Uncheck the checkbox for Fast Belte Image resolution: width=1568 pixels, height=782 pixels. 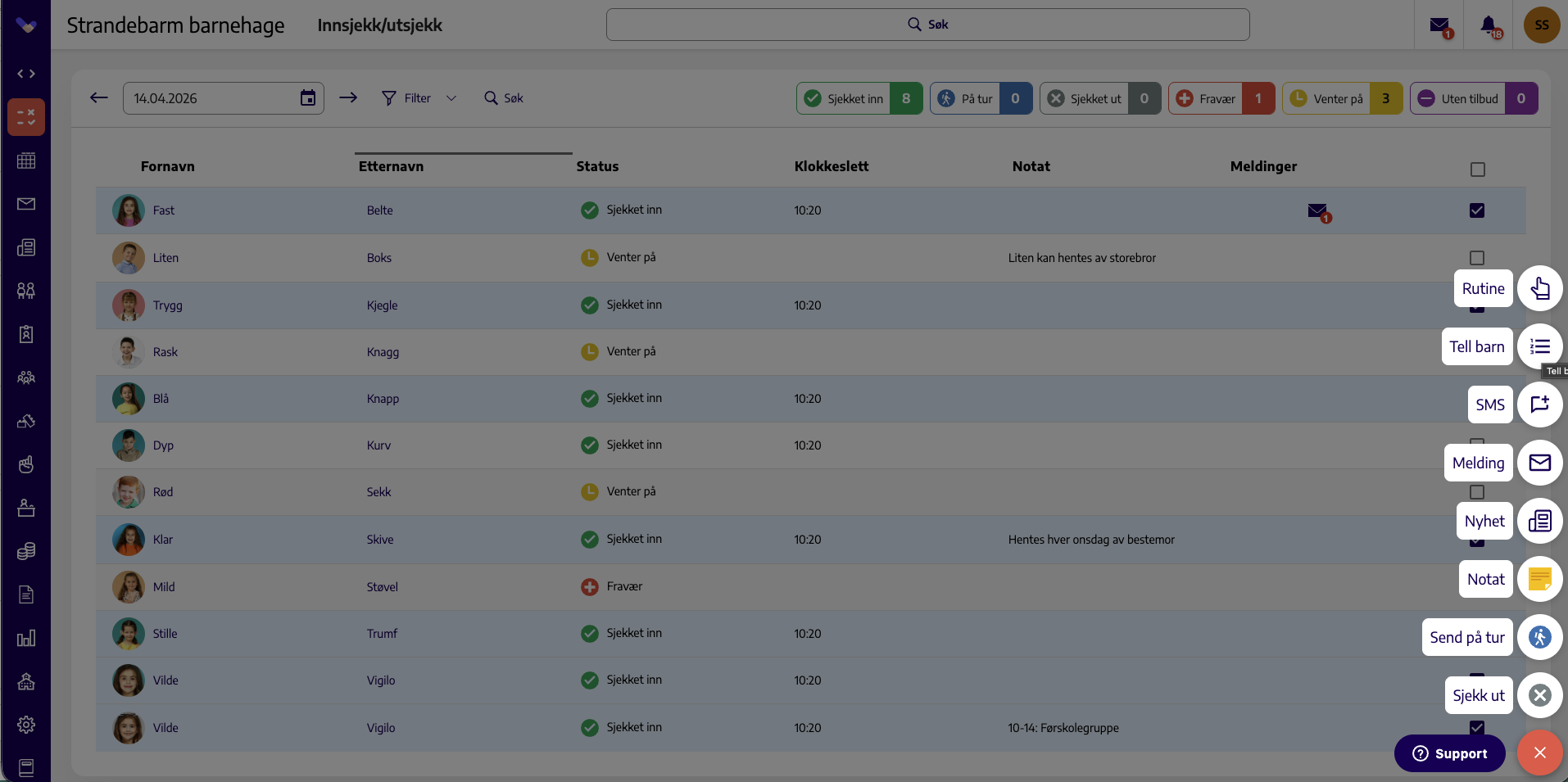[x=1477, y=210]
